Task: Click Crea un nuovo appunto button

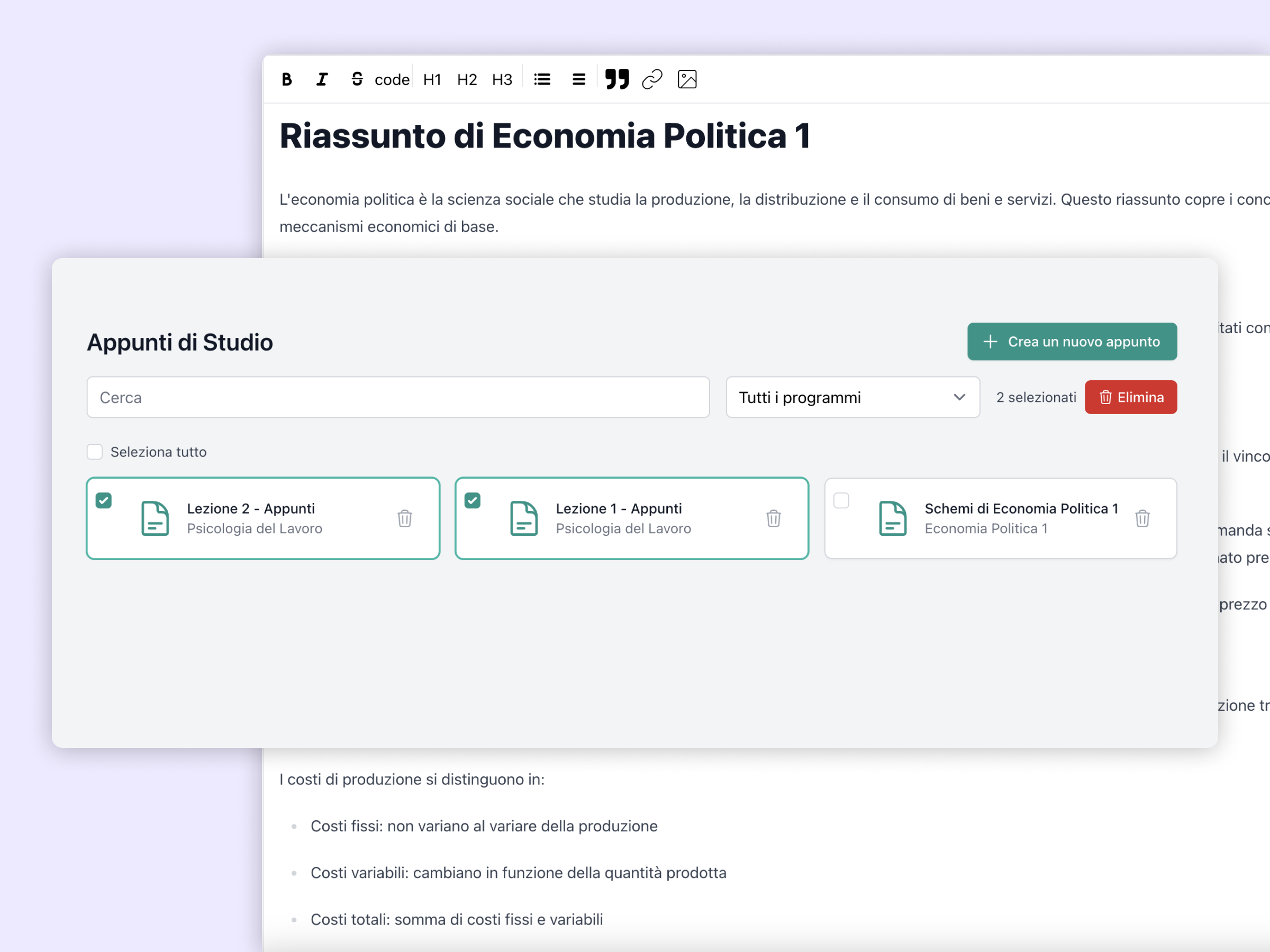Action: click(x=1072, y=342)
